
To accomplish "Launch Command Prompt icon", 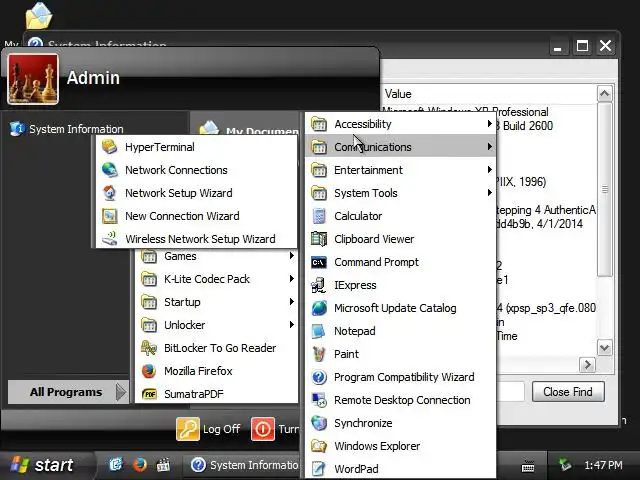I will (319, 262).
